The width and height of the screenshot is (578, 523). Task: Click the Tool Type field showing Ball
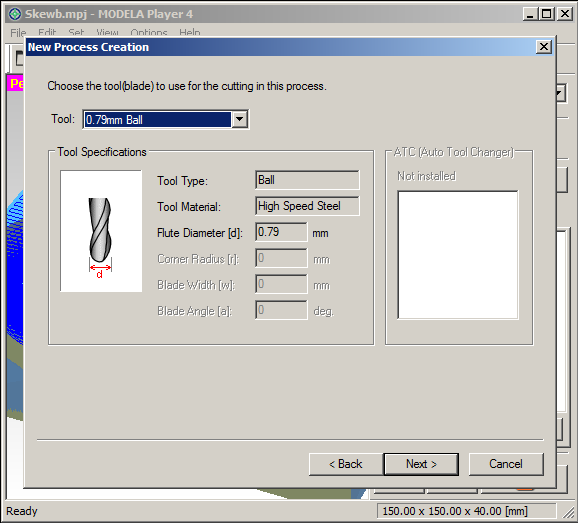click(x=307, y=180)
